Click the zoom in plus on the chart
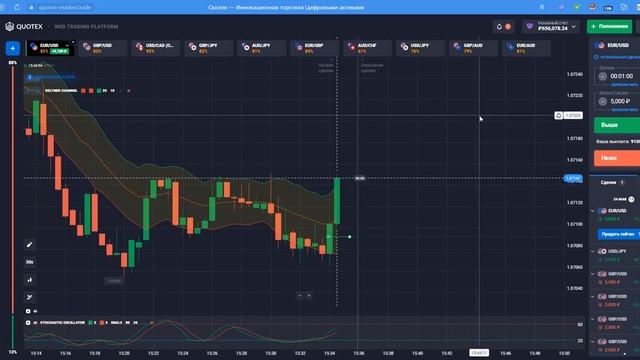Viewport: 640px width, 360px height. [309, 295]
